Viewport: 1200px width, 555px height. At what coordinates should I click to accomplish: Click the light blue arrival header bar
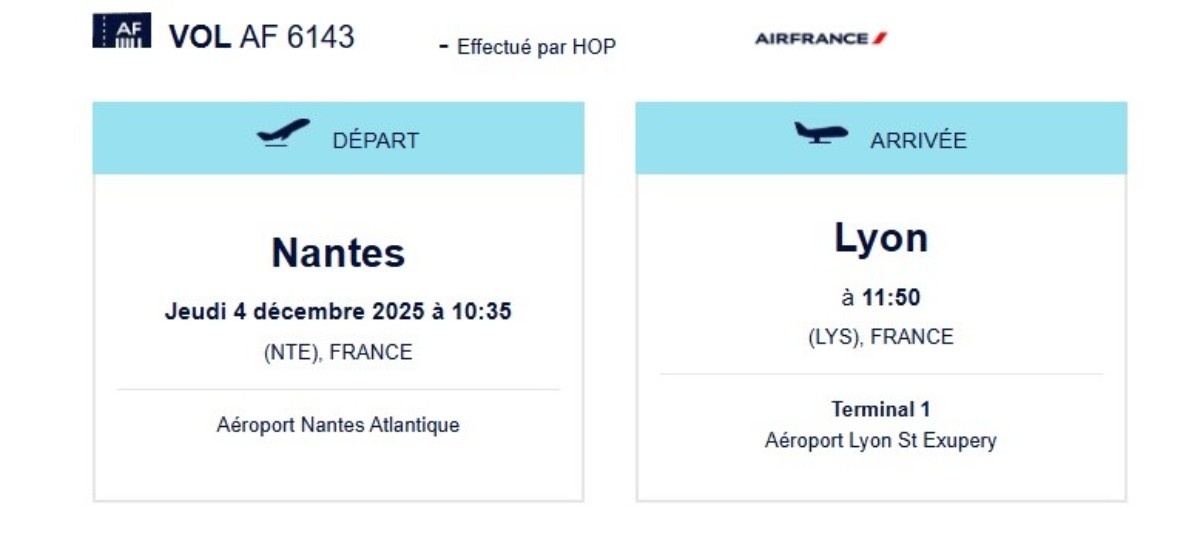point(881,138)
